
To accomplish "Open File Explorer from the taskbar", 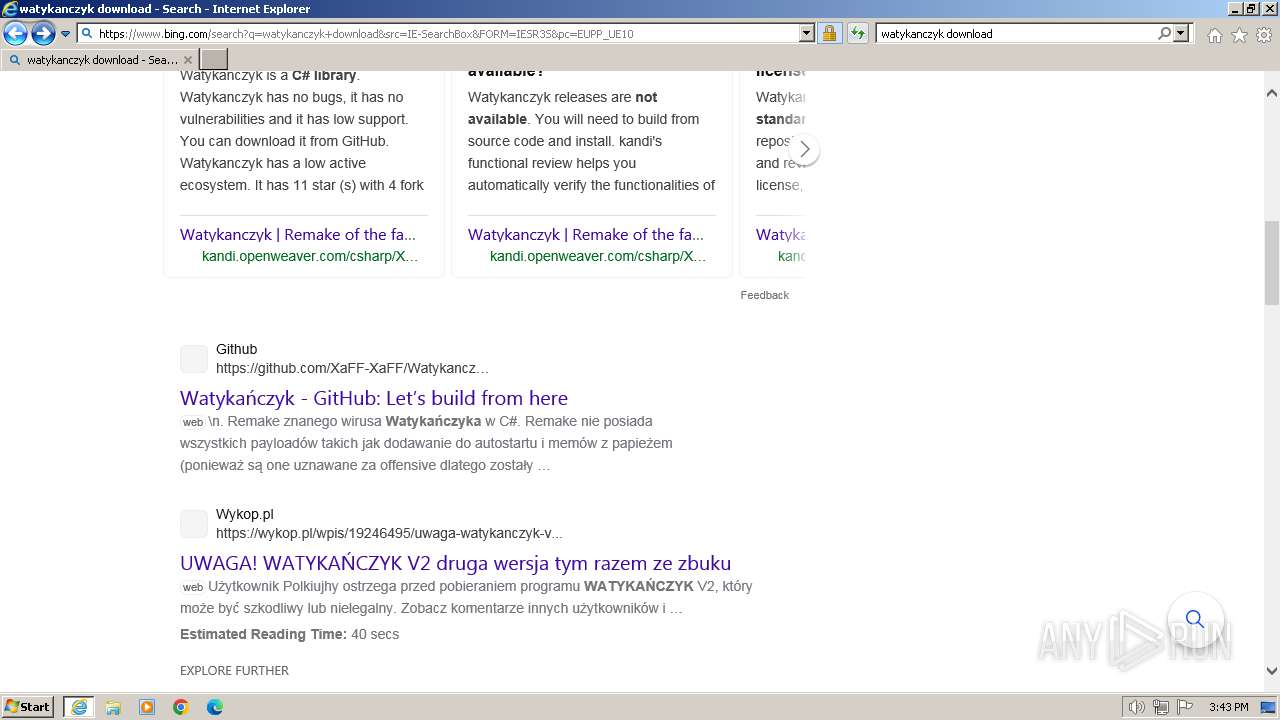I will pyautogui.click(x=113, y=707).
